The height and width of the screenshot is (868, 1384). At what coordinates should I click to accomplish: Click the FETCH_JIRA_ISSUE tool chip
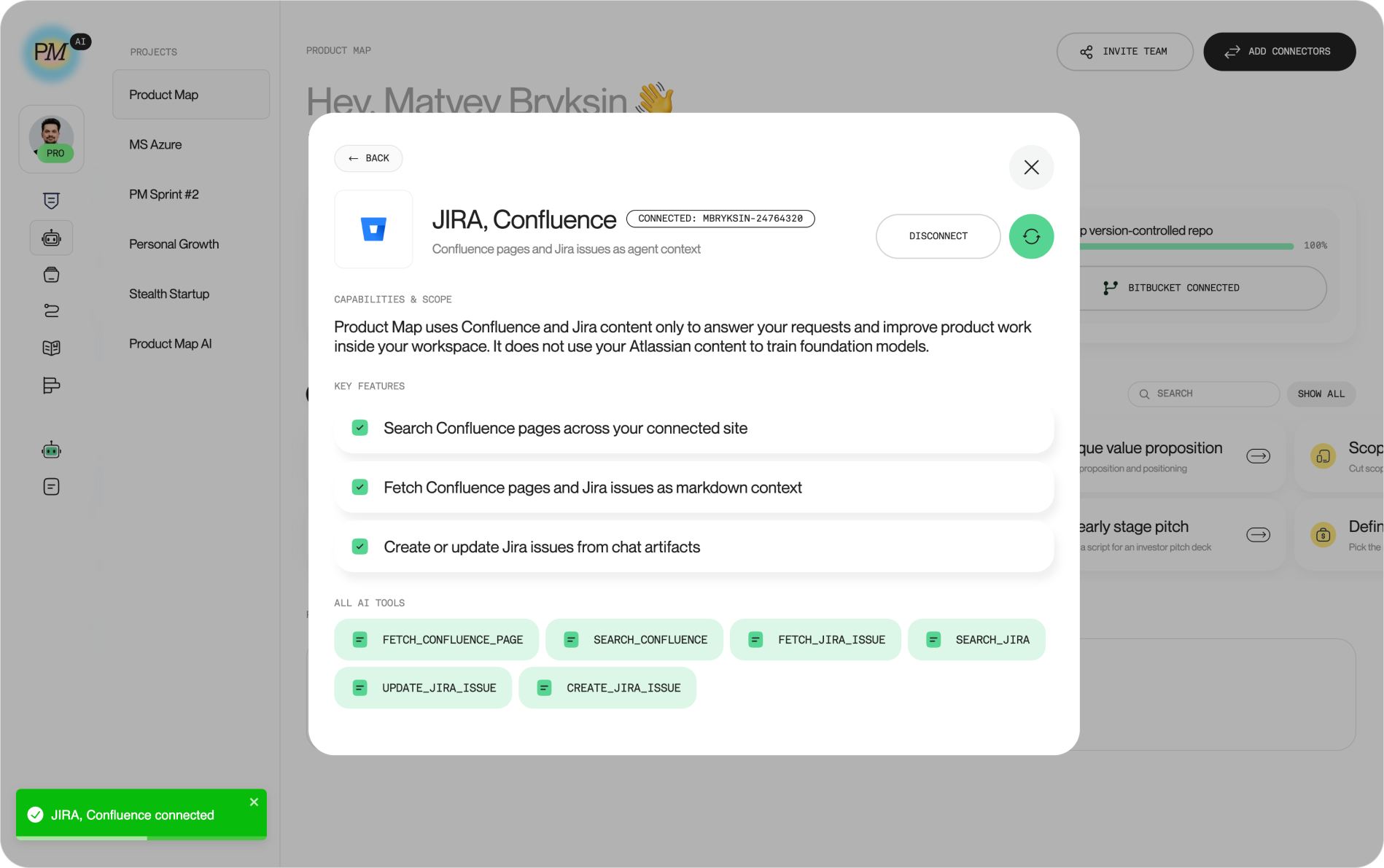815,640
